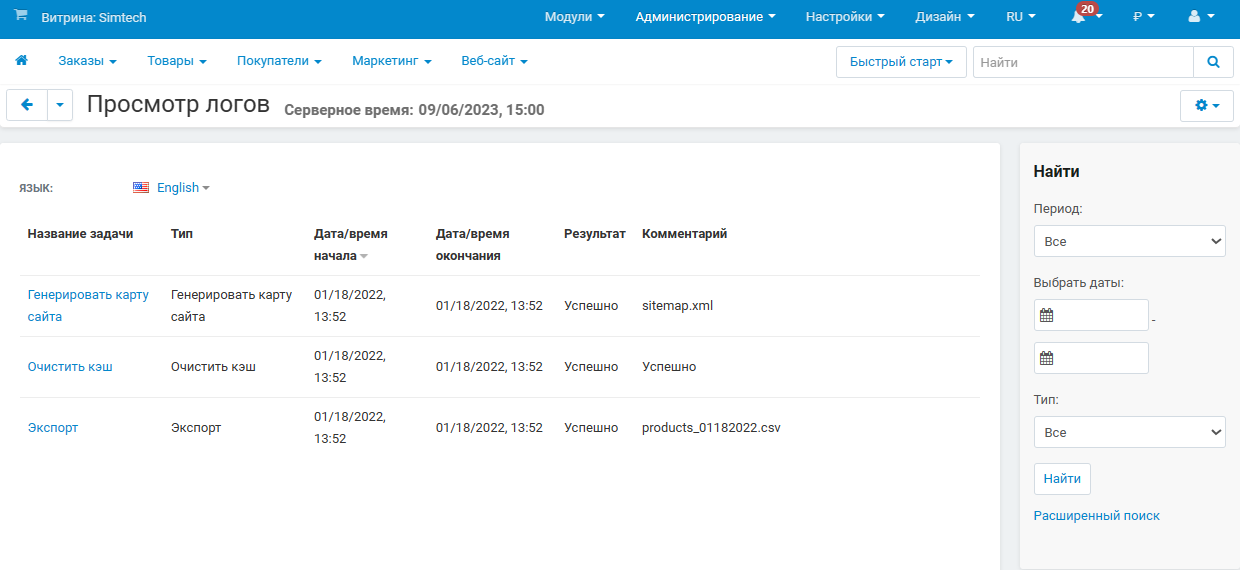1240x570 pixels.
Task: Focus the start date input field
Action: (1091, 315)
